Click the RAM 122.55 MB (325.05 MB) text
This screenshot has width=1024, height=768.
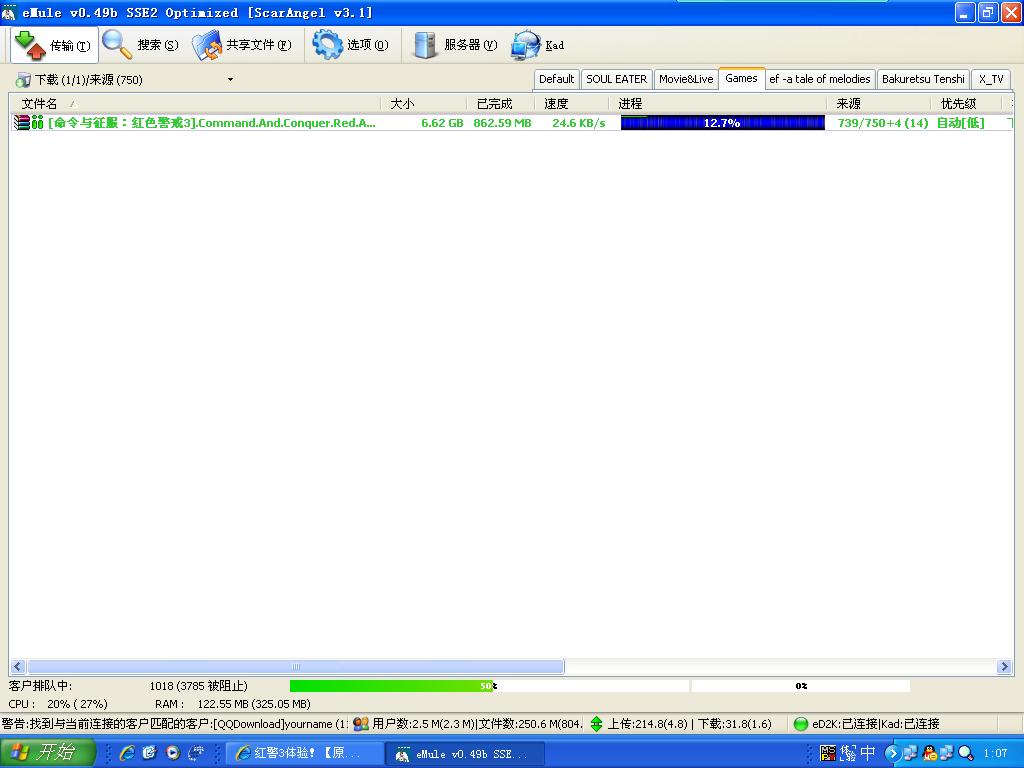232,704
